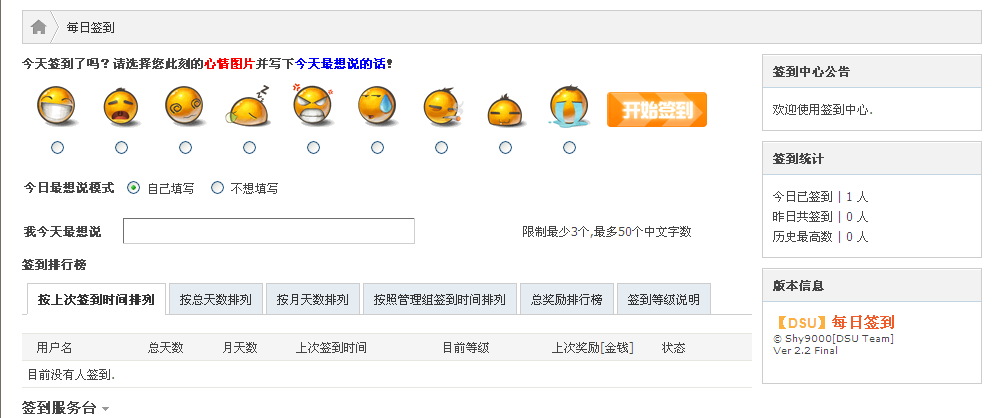
Task: Select radio button under sweating emoticon
Action: coord(377,148)
